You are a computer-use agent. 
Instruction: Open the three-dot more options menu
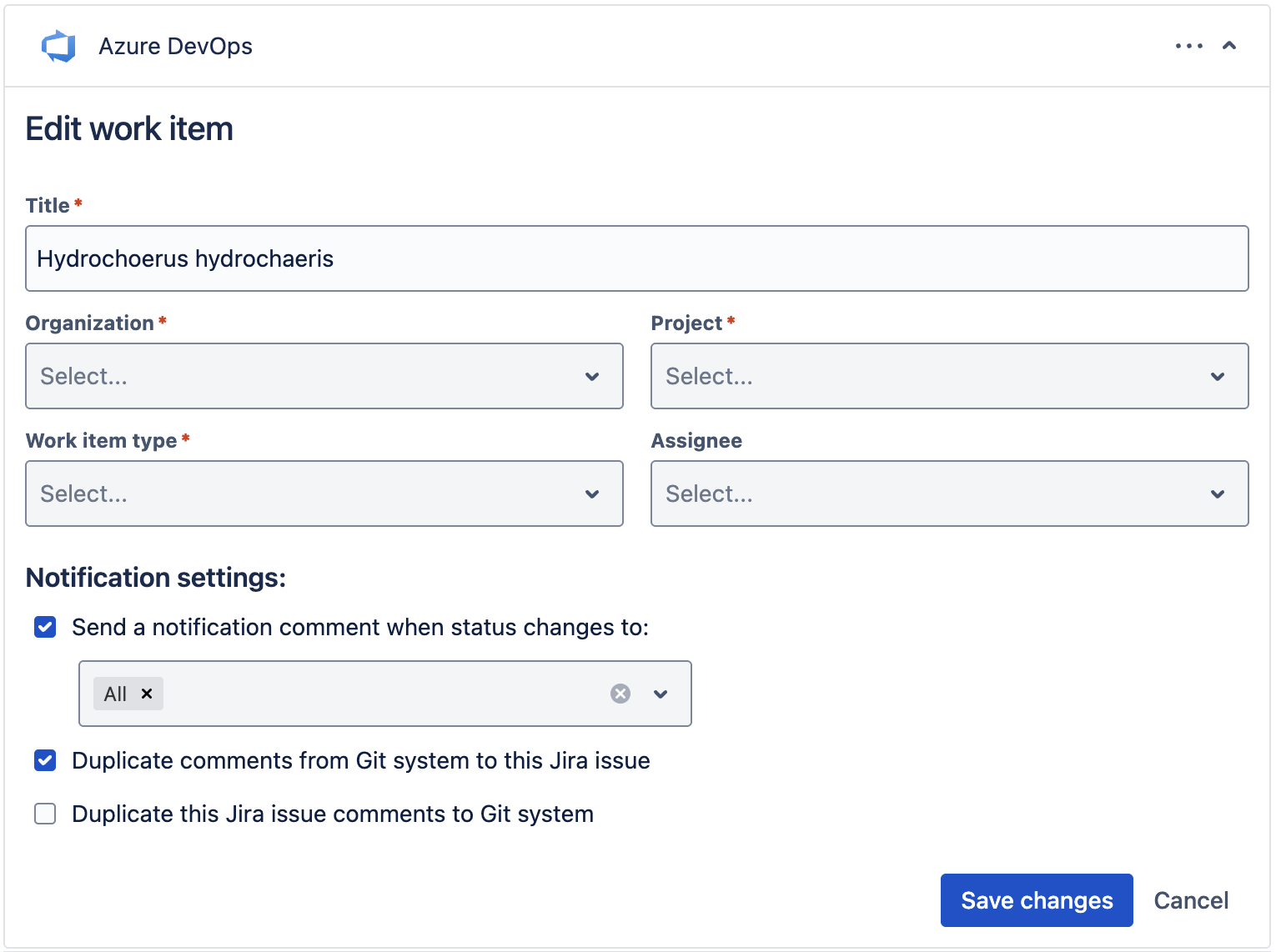(x=1188, y=46)
